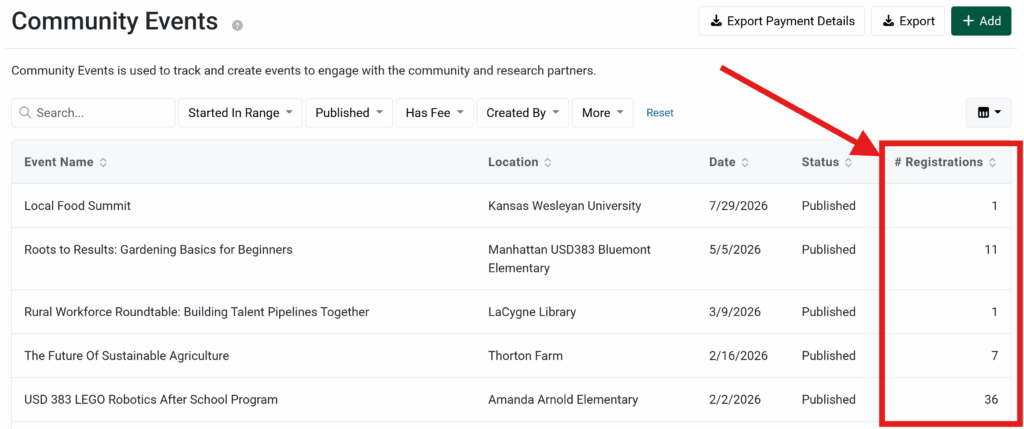Open the column display options button
This screenshot has height=429, width=1024.
(x=988, y=113)
